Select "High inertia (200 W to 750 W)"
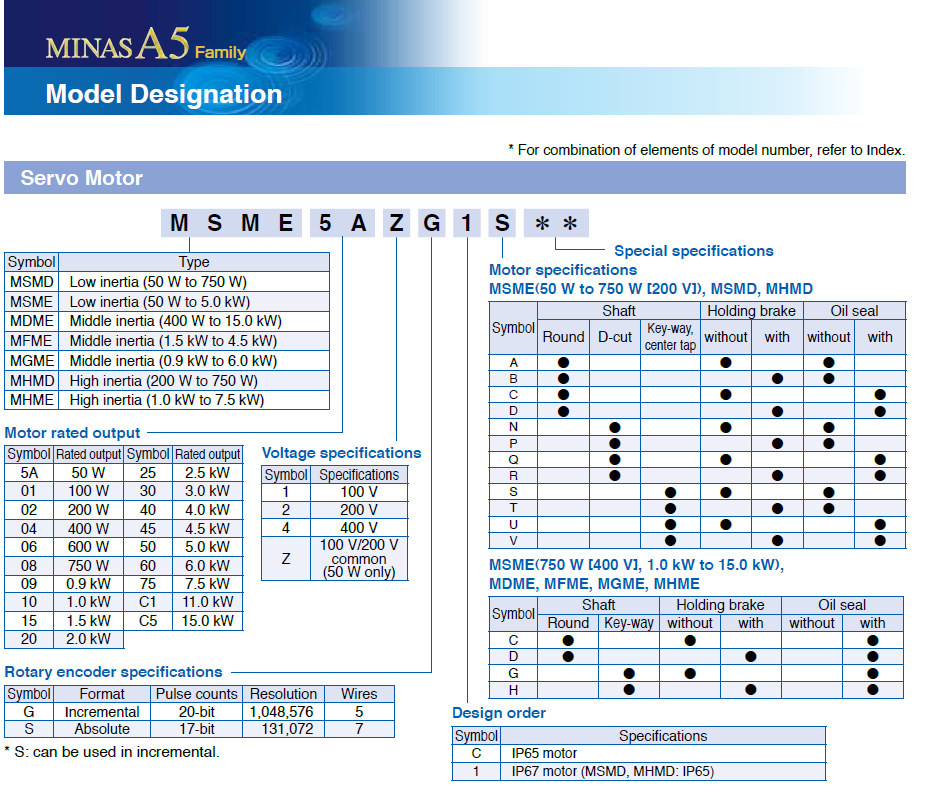 click(x=164, y=381)
